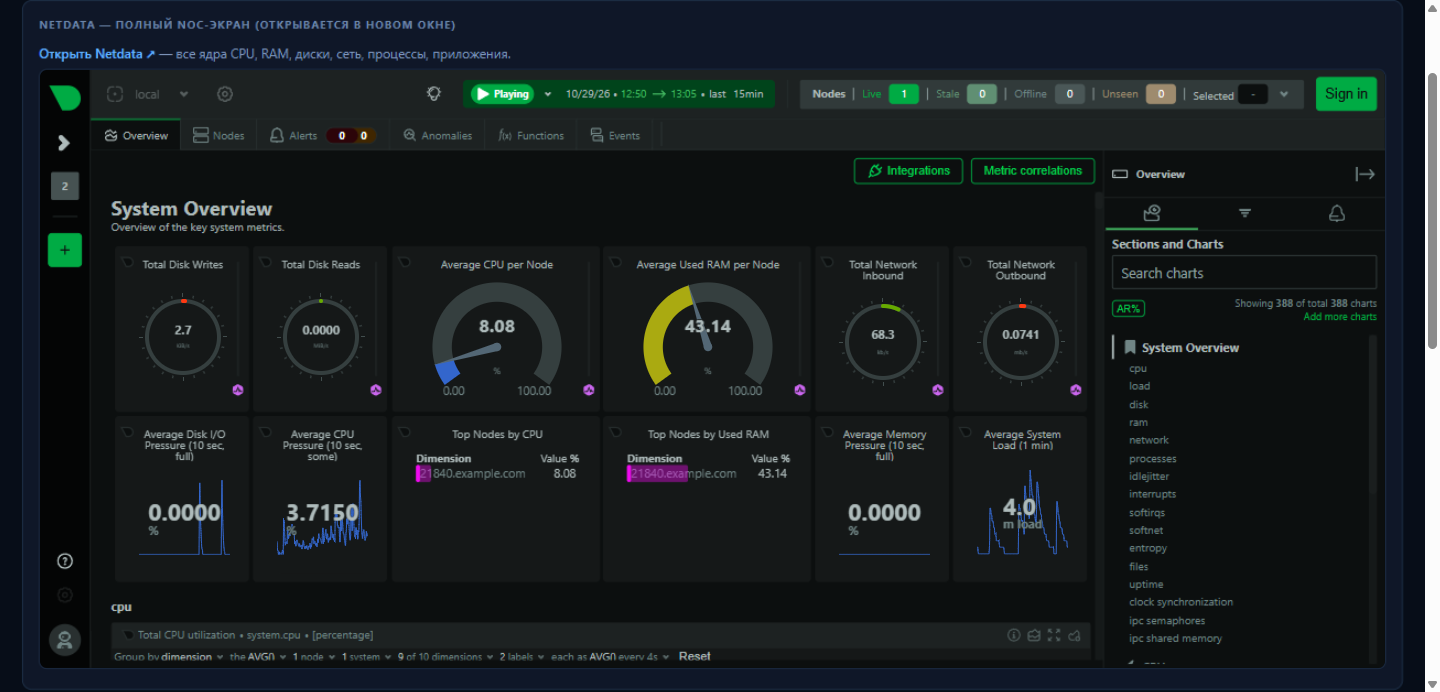The height and width of the screenshot is (692, 1440).
Task: Select the uptime item in sections list
Action: [x=1146, y=584]
